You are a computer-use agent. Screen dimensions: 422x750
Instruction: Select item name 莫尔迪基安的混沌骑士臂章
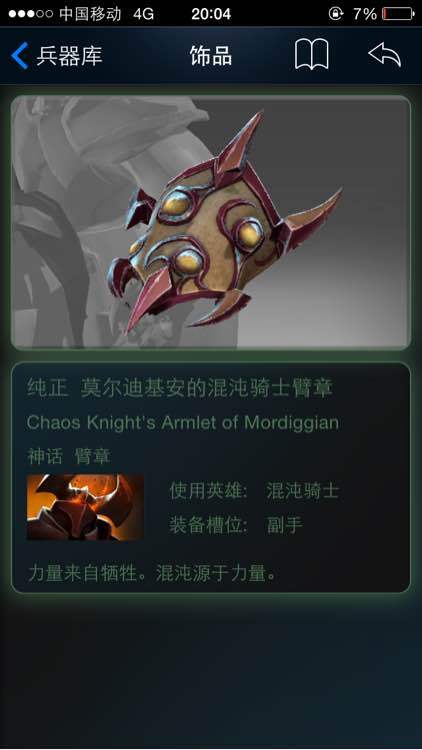point(207,388)
